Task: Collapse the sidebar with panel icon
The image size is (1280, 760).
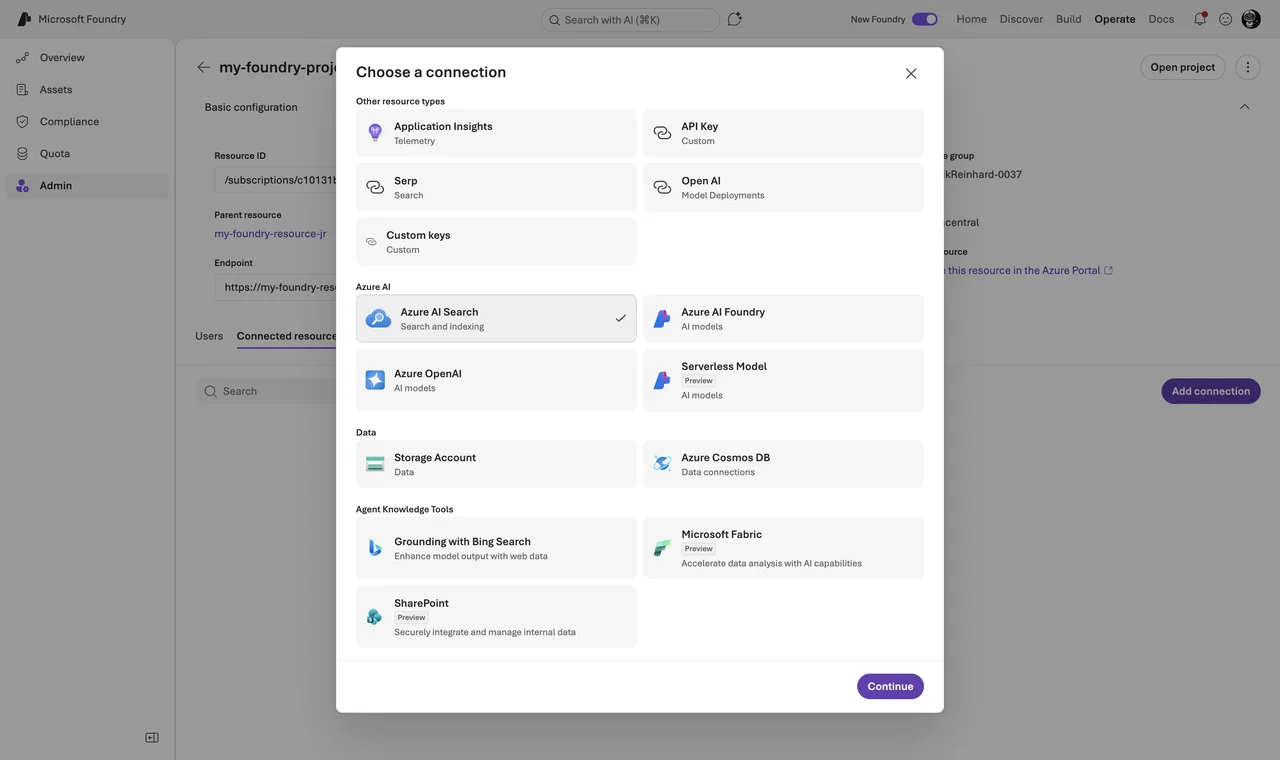Action: (x=152, y=738)
